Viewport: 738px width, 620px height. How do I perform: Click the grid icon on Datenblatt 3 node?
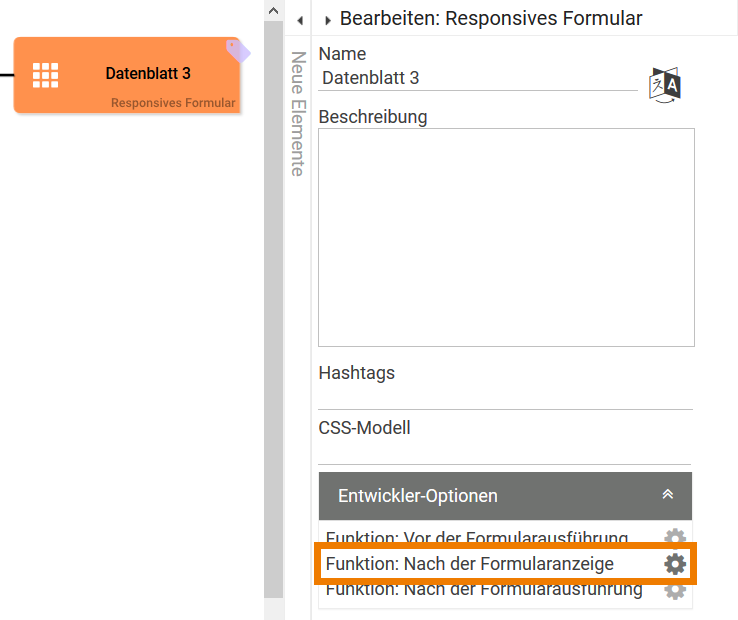(x=46, y=75)
